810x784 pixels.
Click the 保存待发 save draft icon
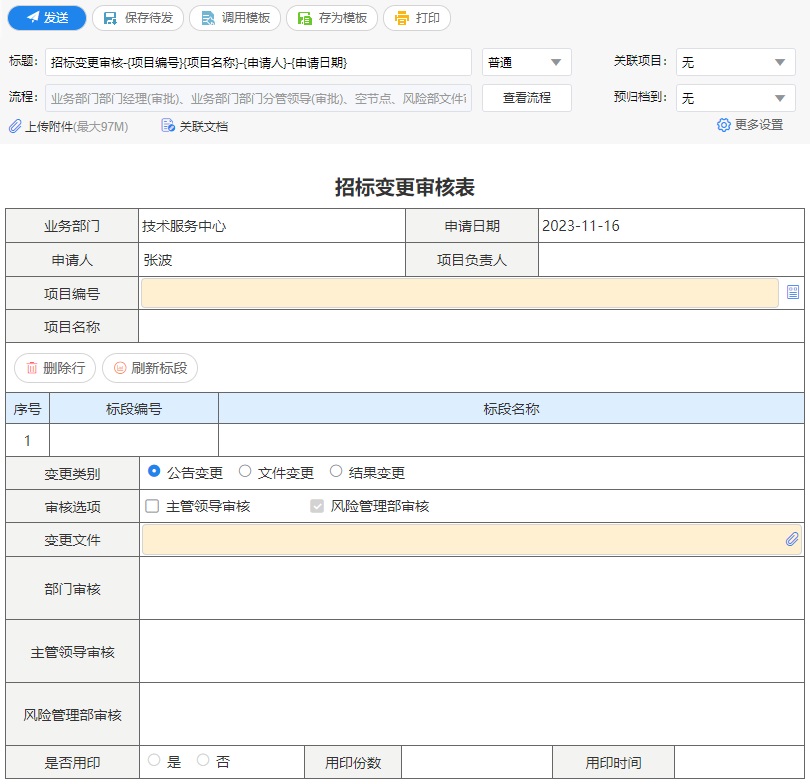108,18
